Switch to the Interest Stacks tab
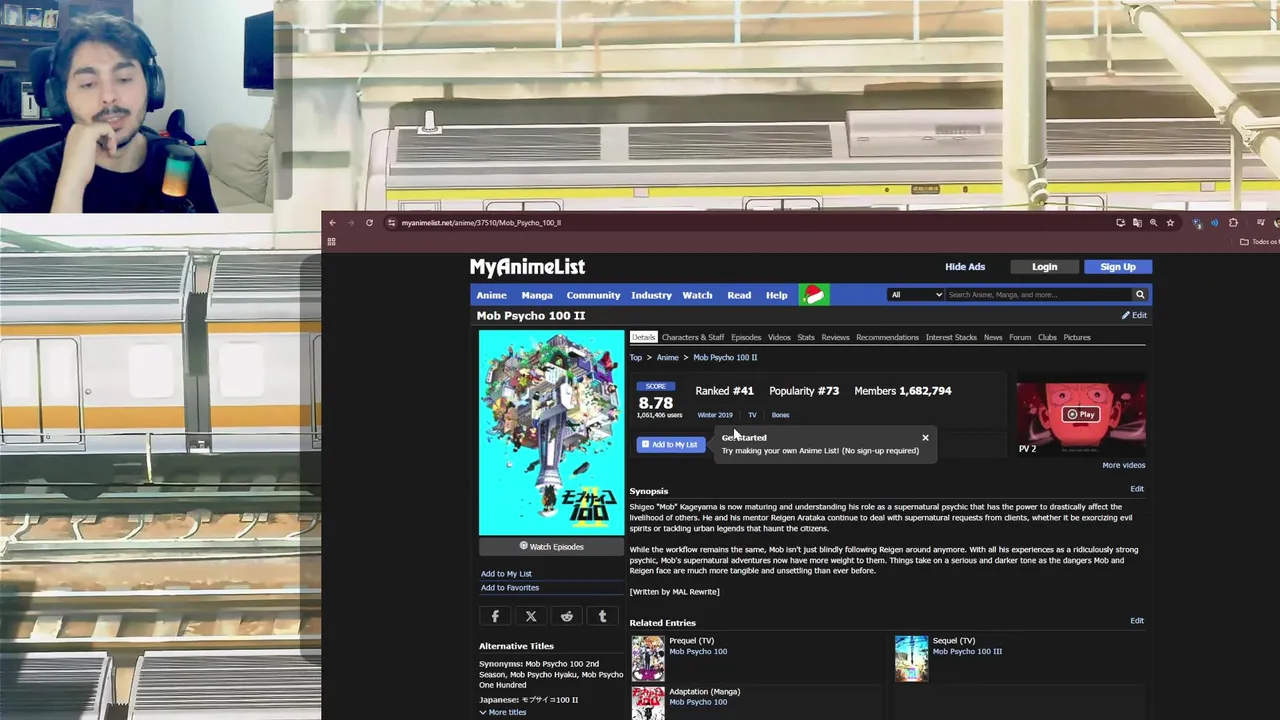 [951, 337]
